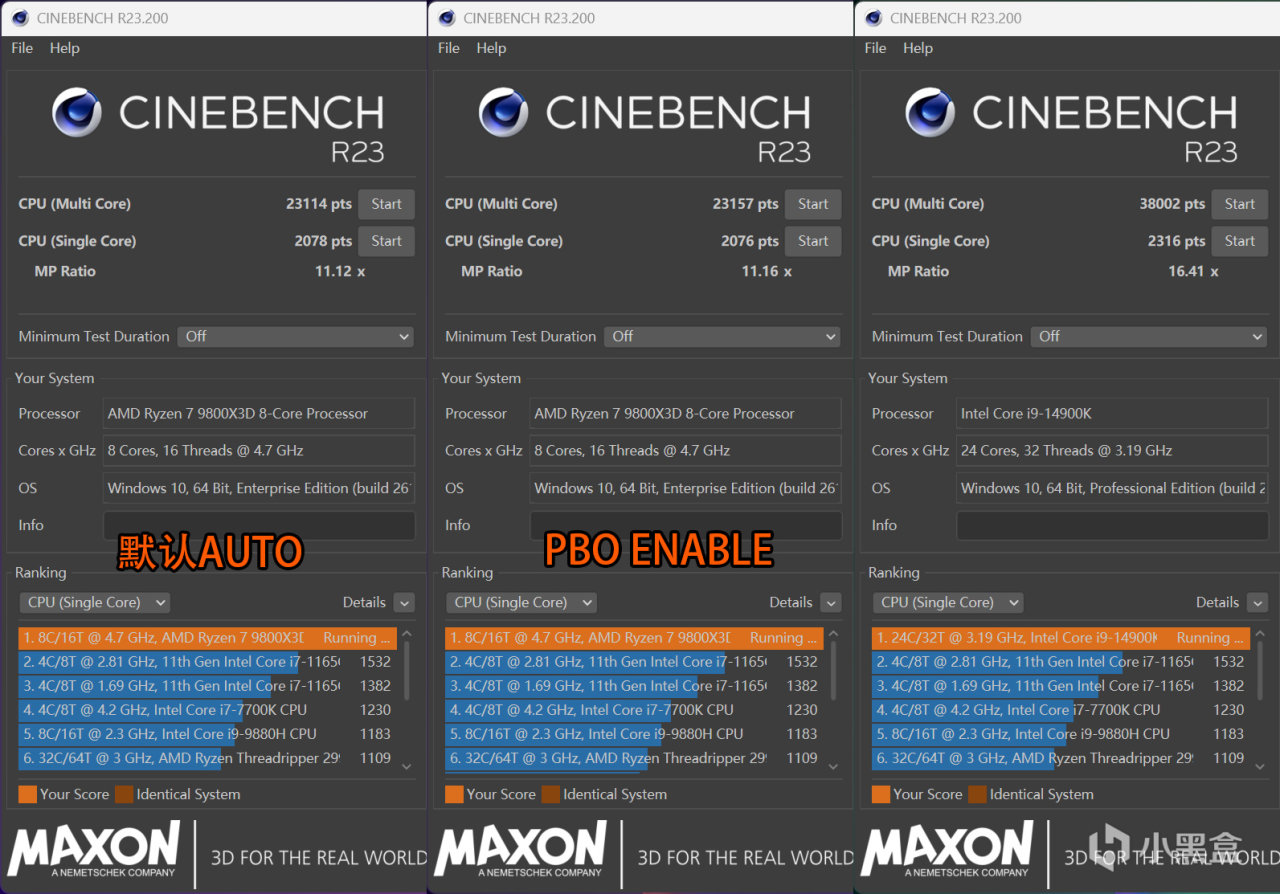The height and width of the screenshot is (894, 1280).
Task: Start Single Core test in middle window
Action: (x=813, y=241)
